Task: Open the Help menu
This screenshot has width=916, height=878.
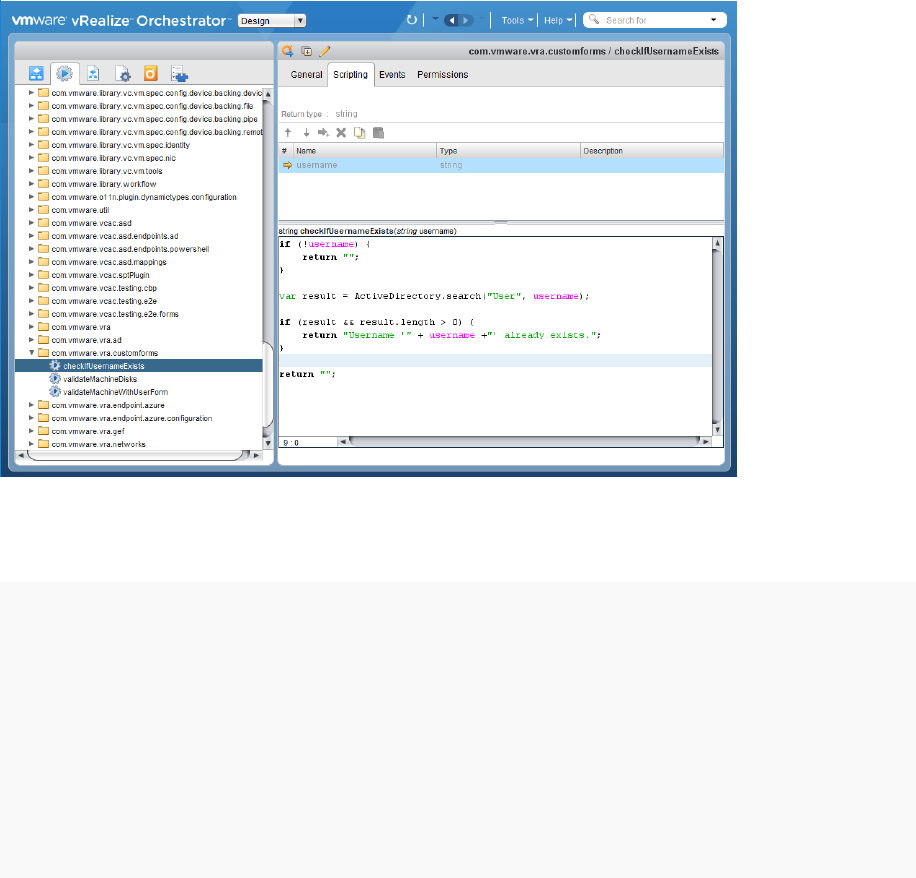Action: point(558,20)
